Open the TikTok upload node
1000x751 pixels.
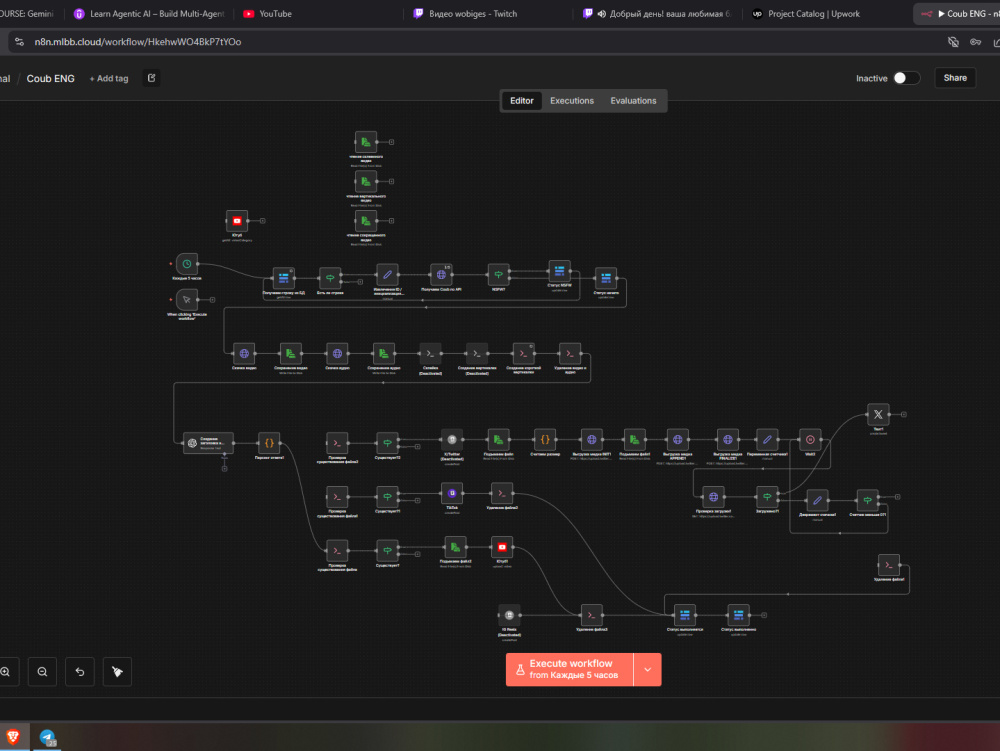[x=452, y=493]
